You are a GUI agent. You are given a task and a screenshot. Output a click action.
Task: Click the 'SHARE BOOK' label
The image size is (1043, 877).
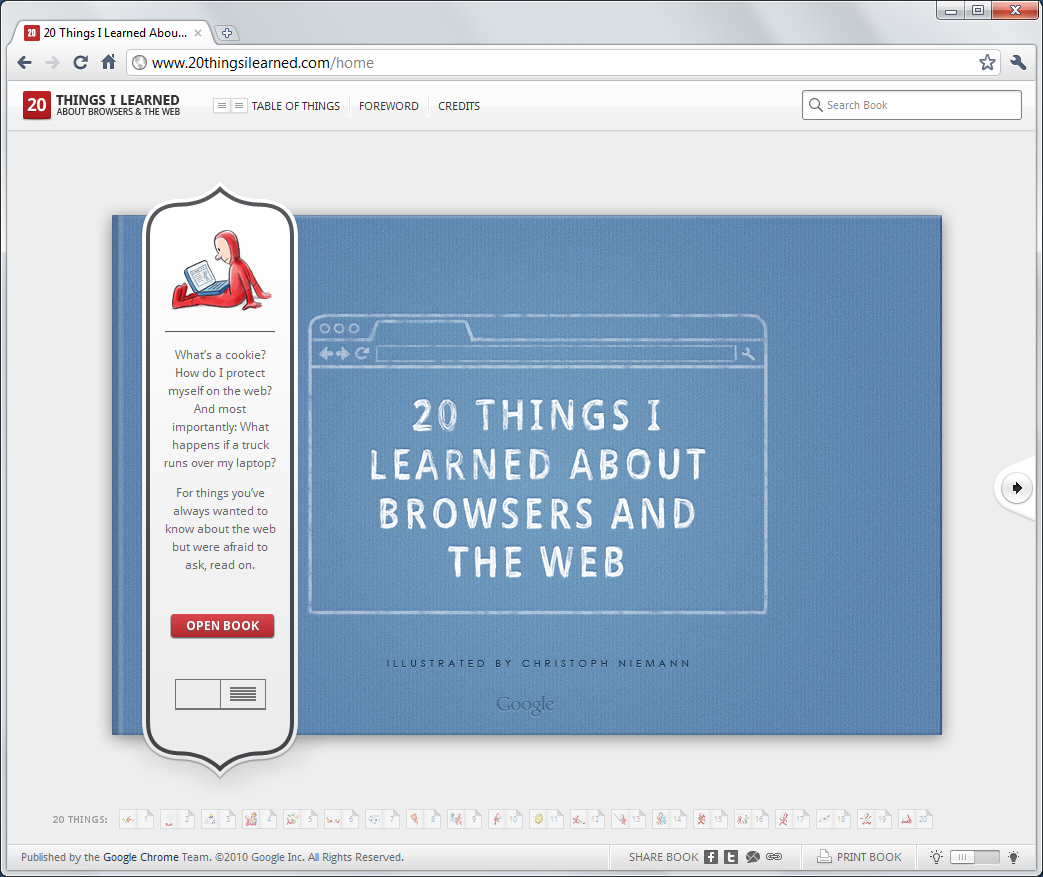[663, 857]
